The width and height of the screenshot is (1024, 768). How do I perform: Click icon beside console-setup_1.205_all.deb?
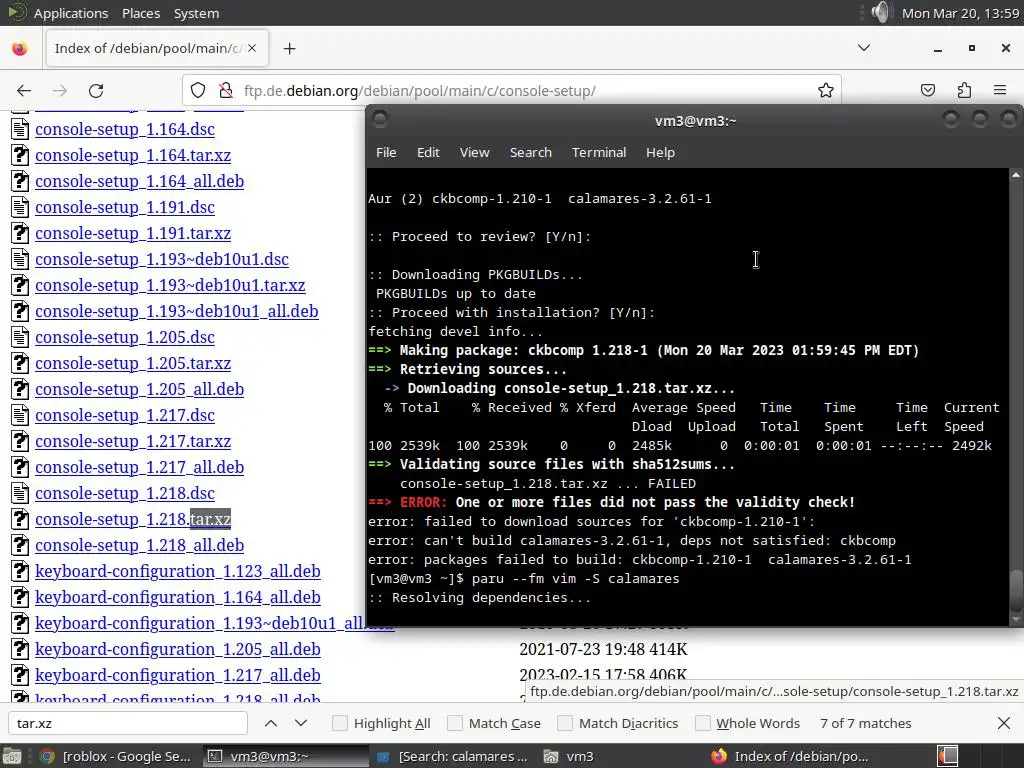pyautogui.click(x=20, y=389)
